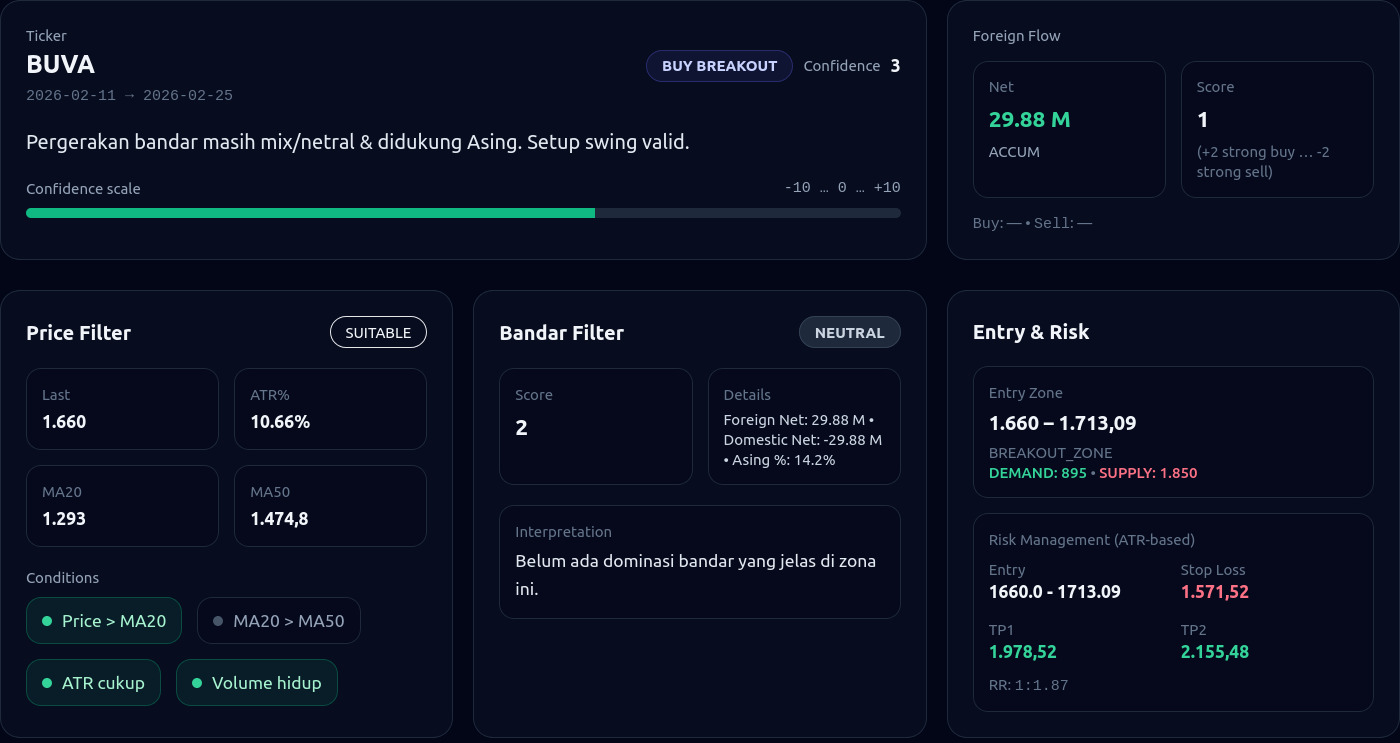Click the Stop Loss value 1.571,52
Screen dimensions: 1400x743
tap(1215, 592)
